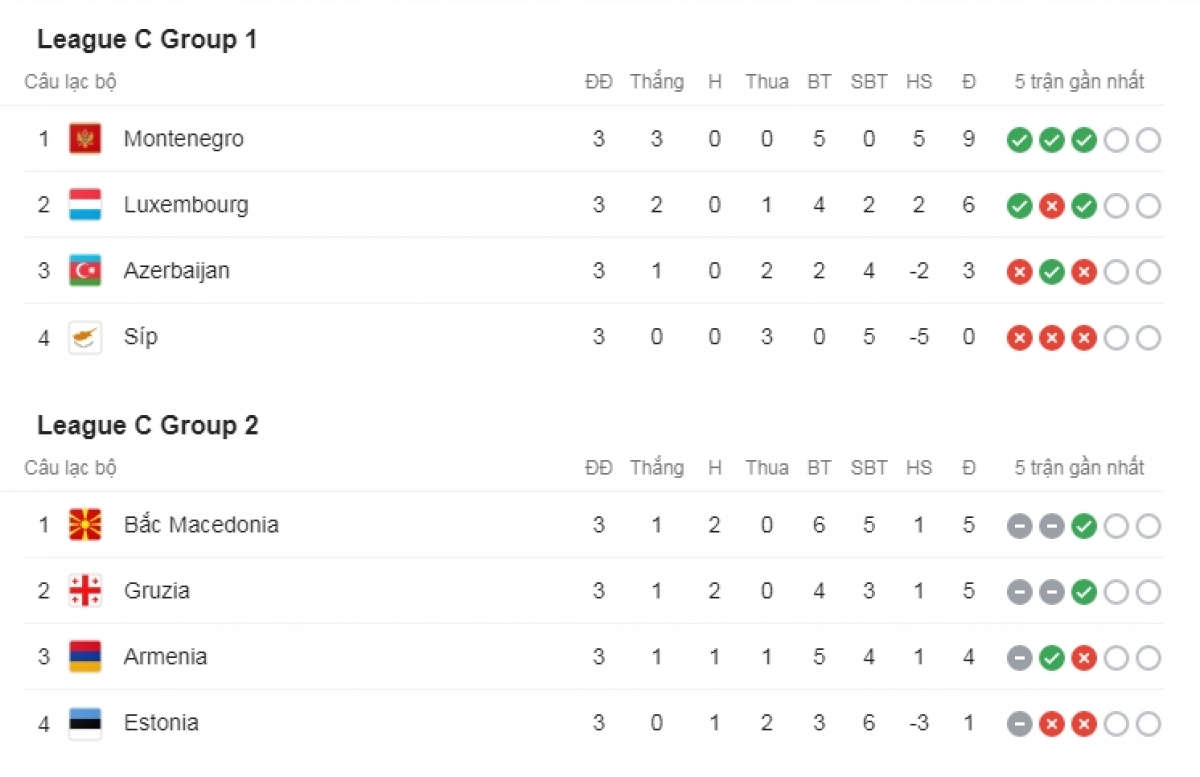This screenshot has height=777, width=1200.
Task: Click Estonia's grey draw result icon
Action: (x=1019, y=724)
